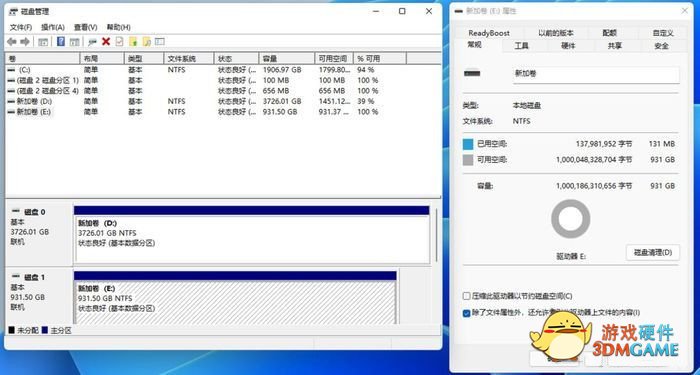Viewport: 700px width, 375px height.
Task: Click the drive icon next to the volume name field
Action: click(x=472, y=73)
